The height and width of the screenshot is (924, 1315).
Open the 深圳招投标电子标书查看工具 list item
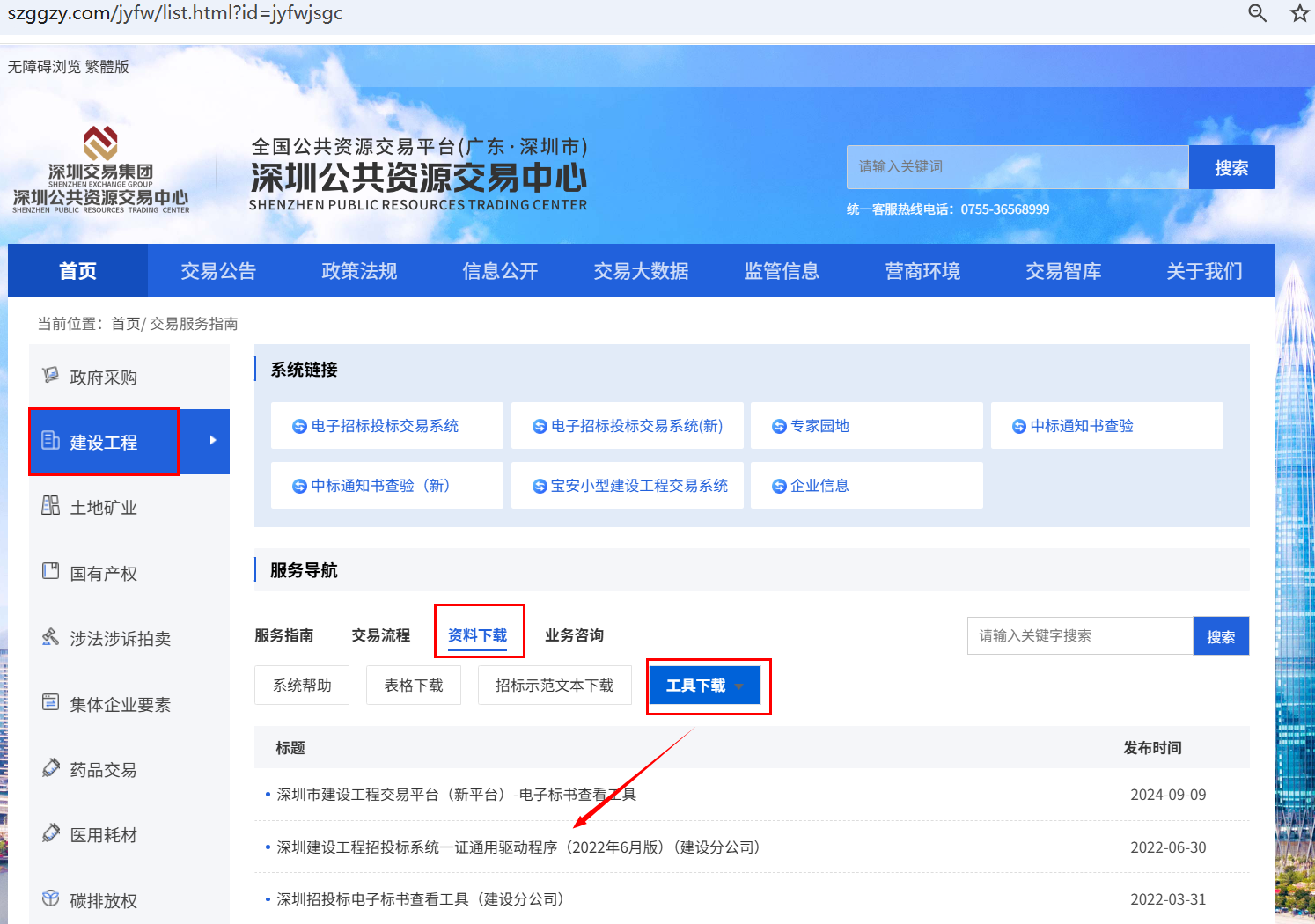pos(420,899)
